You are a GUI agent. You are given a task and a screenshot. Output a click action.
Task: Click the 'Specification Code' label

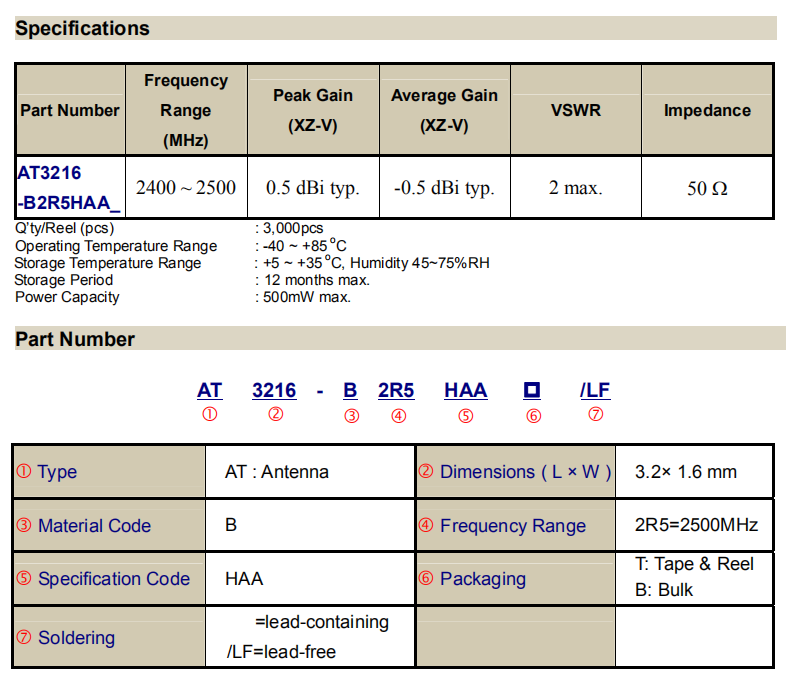[x=114, y=579]
